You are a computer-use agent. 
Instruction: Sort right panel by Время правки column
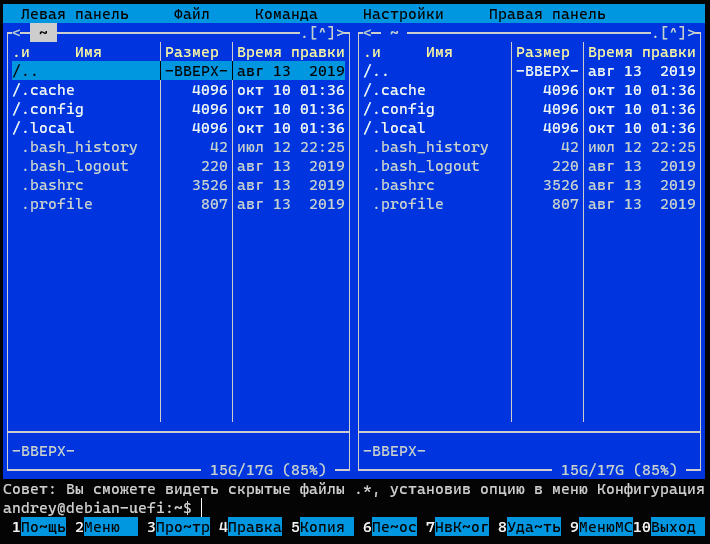(x=641, y=52)
